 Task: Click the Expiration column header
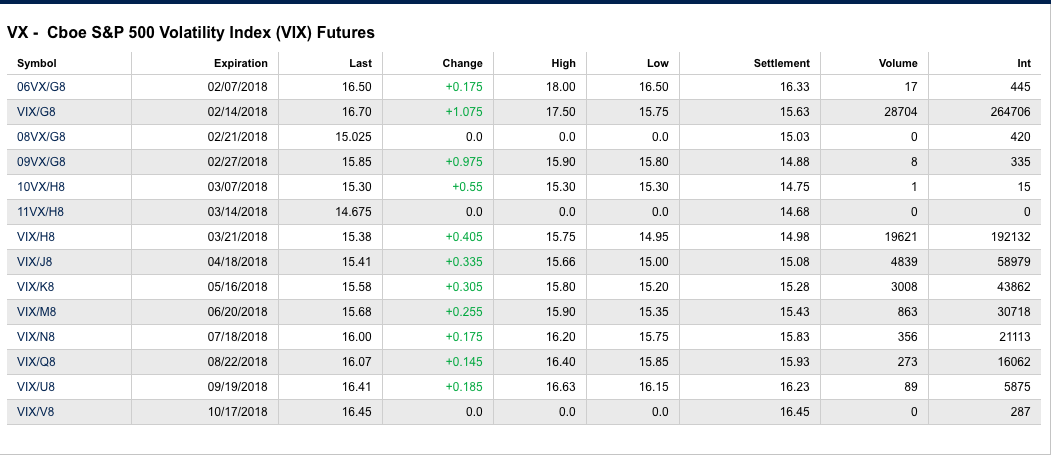(x=240, y=63)
